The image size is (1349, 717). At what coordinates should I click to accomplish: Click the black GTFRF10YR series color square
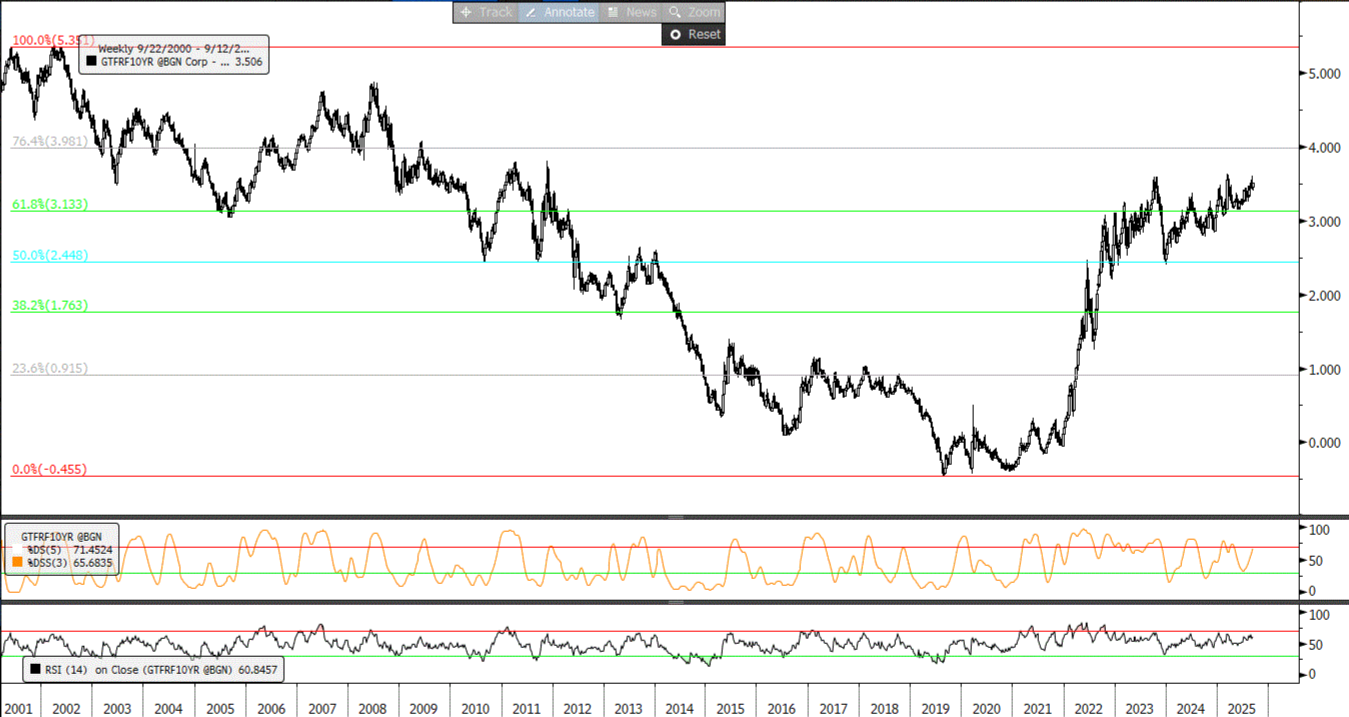tap(92, 61)
